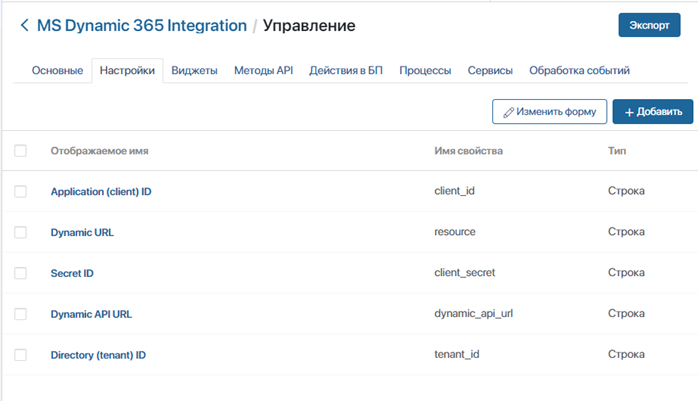Click the resource property name cell
Image resolution: width=698 pixels, height=401 pixels.
point(455,232)
